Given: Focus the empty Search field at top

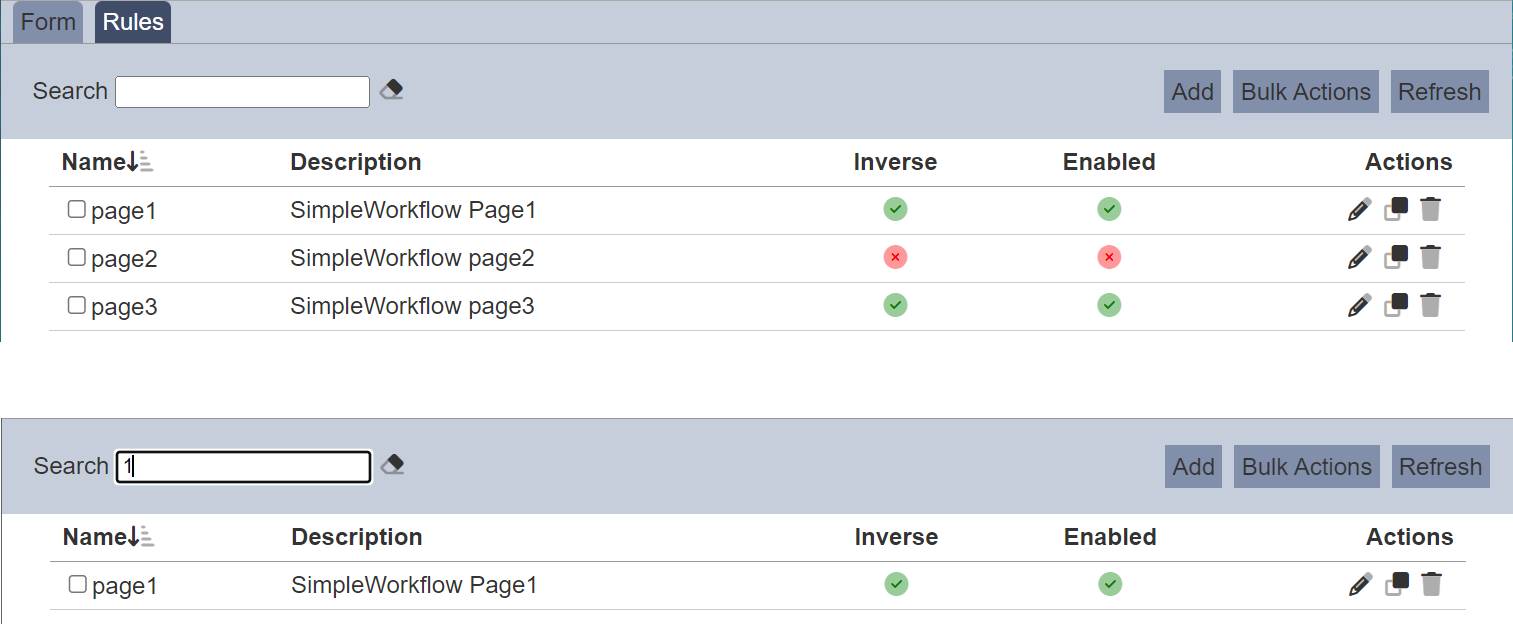Looking at the screenshot, I should tap(242, 92).
